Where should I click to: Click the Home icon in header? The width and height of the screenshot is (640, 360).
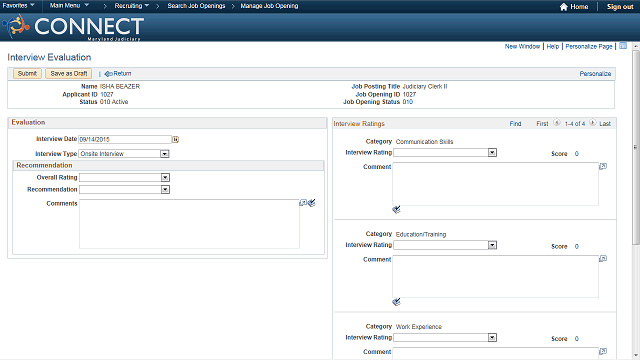564,7
